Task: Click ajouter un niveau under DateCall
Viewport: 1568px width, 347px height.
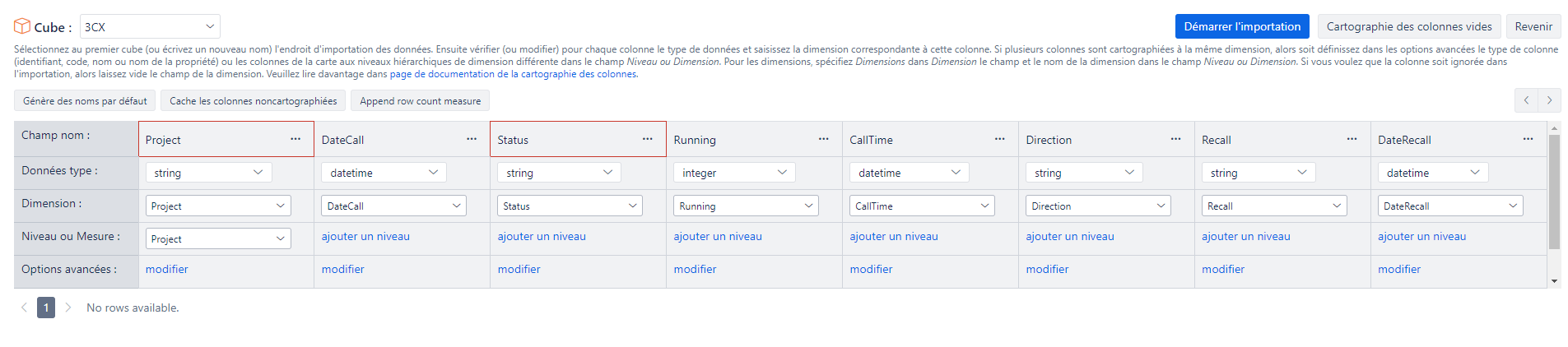Action: coord(365,236)
